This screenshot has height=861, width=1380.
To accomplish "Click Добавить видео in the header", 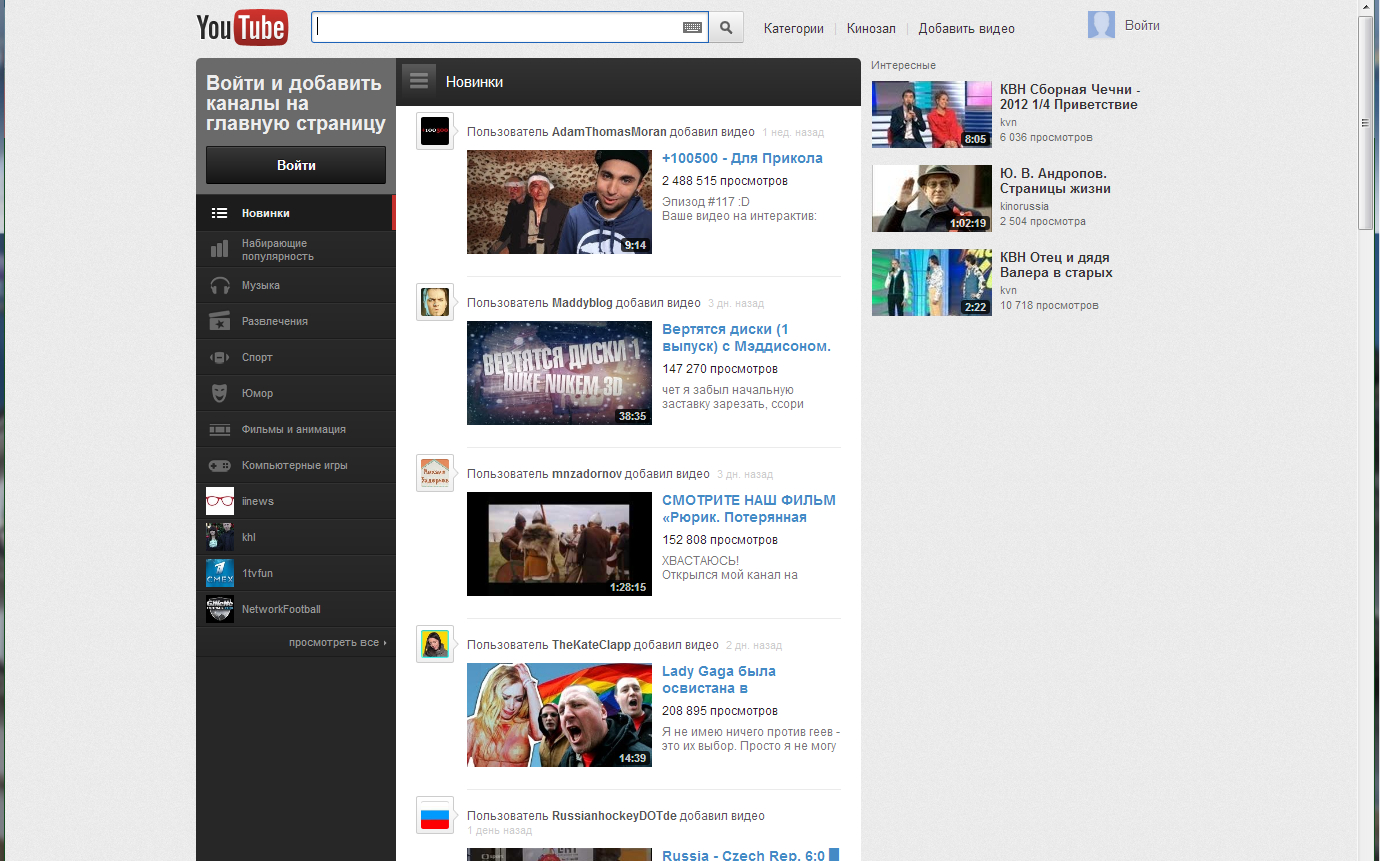I will [x=966, y=29].
